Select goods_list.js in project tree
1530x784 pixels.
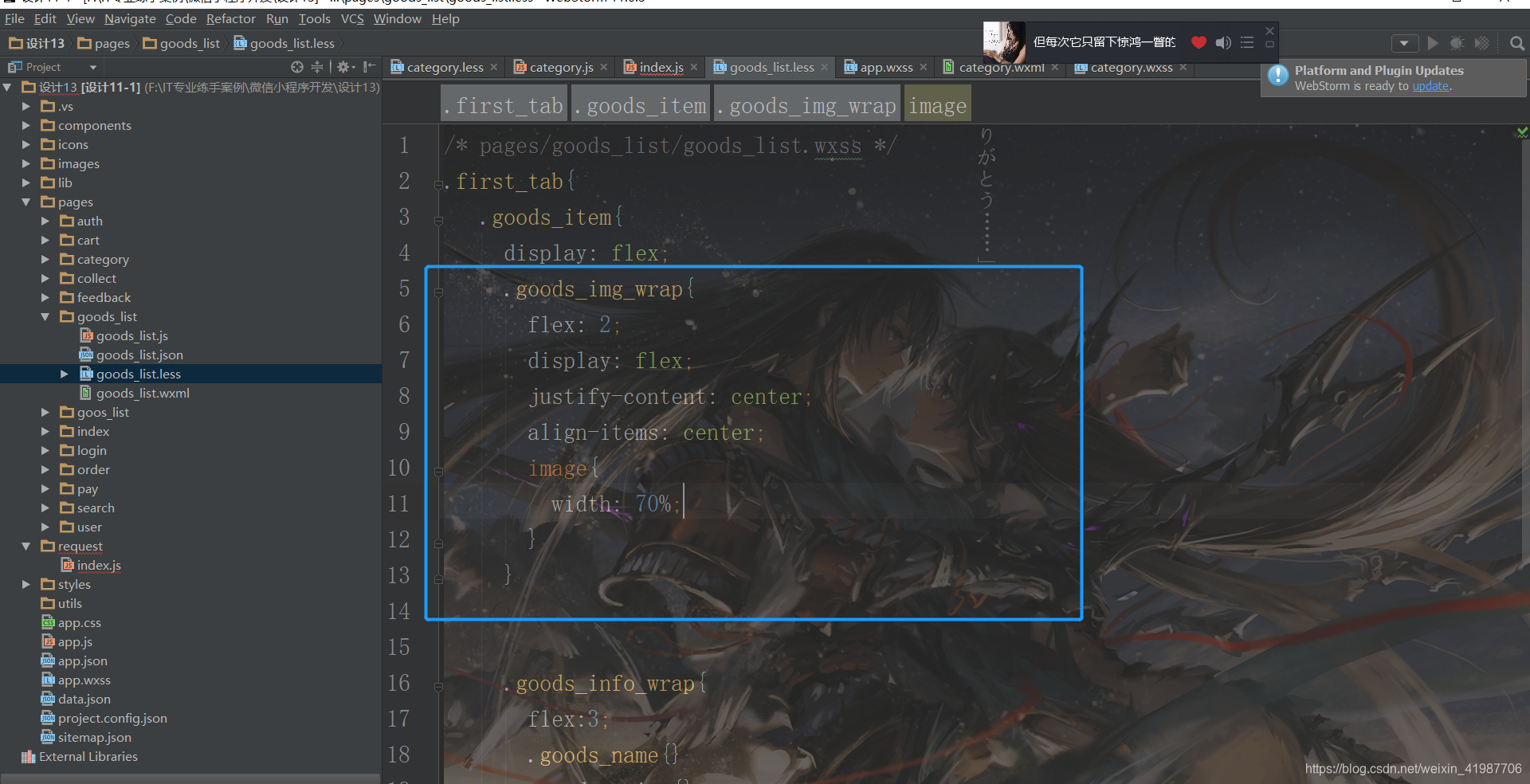click(x=131, y=335)
